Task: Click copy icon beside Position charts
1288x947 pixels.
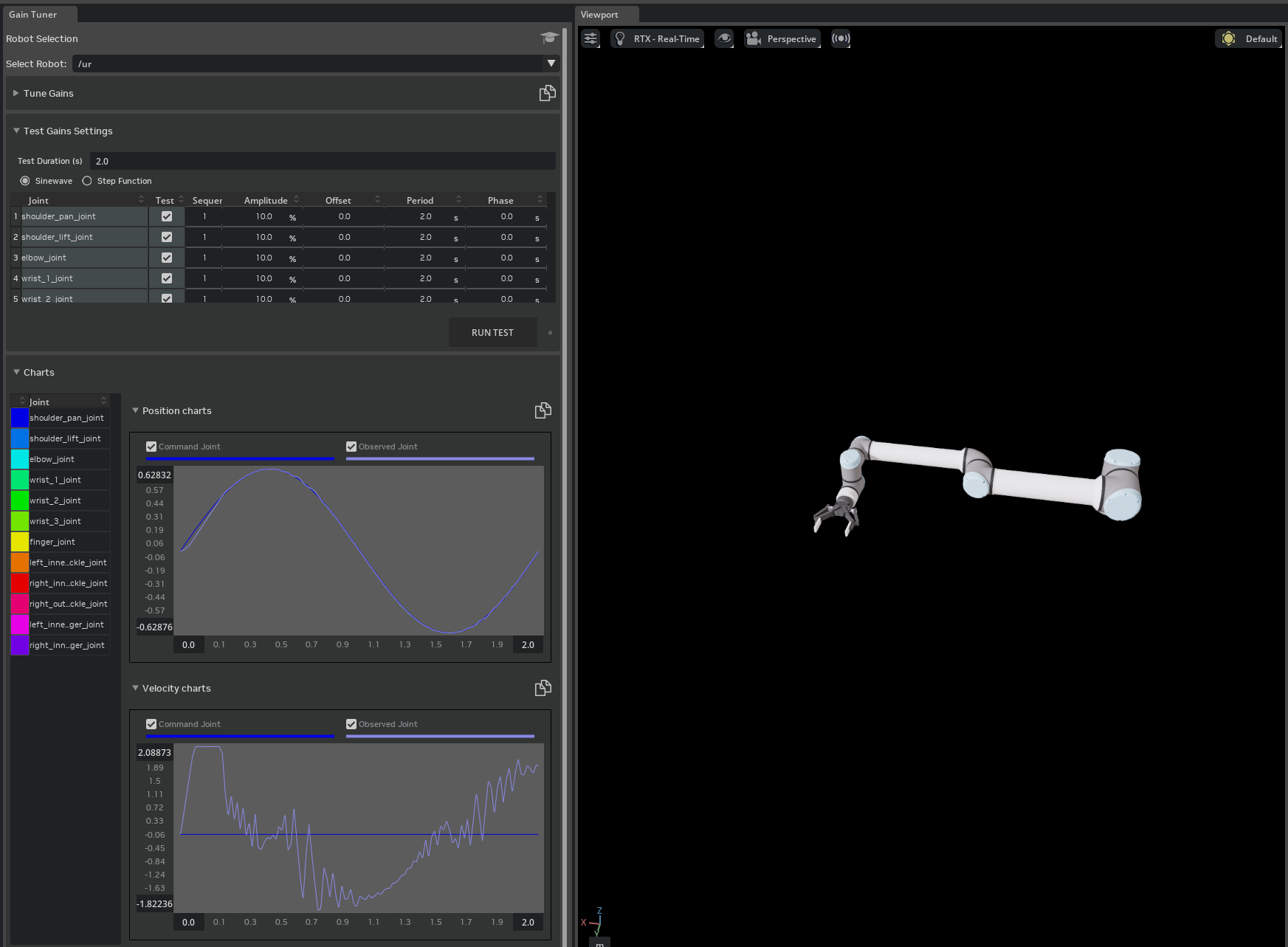Action: point(543,411)
